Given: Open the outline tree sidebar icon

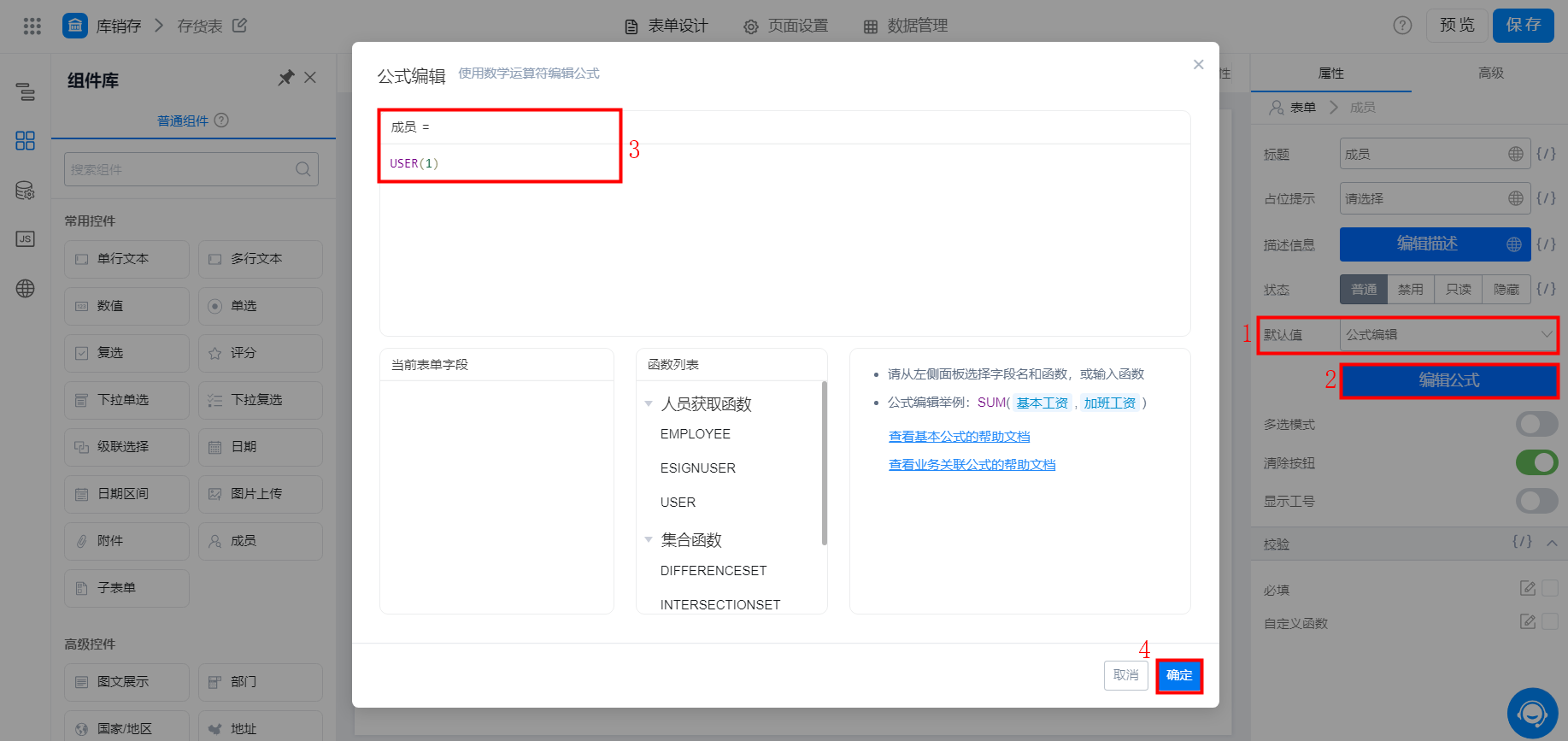Looking at the screenshot, I should (26, 91).
